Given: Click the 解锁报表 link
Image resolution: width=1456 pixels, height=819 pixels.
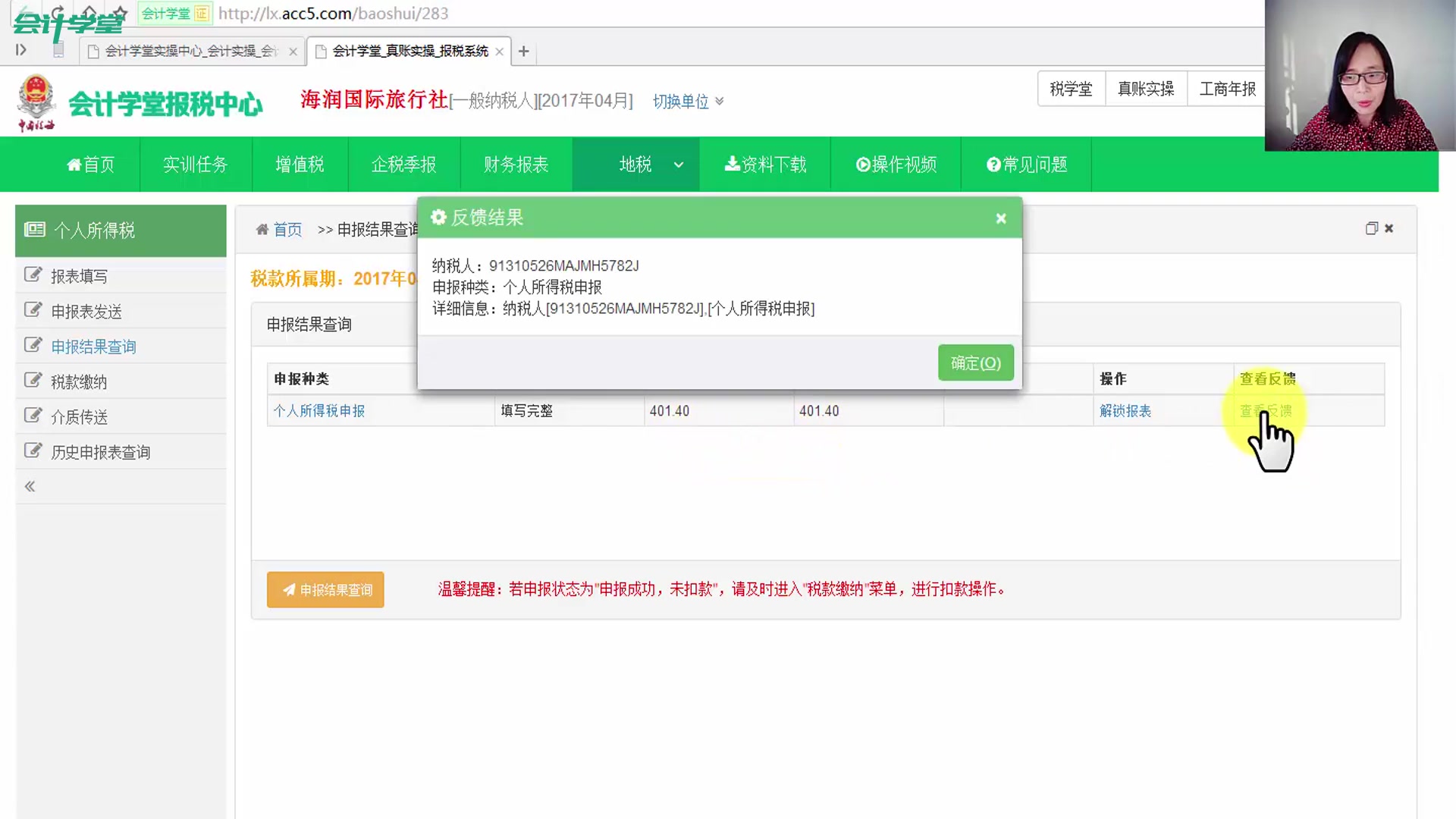Looking at the screenshot, I should tap(1125, 411).
